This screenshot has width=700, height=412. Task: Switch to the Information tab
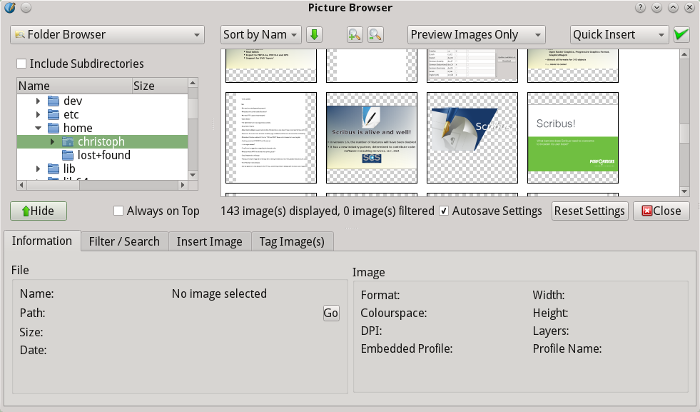tap(42, 241)
